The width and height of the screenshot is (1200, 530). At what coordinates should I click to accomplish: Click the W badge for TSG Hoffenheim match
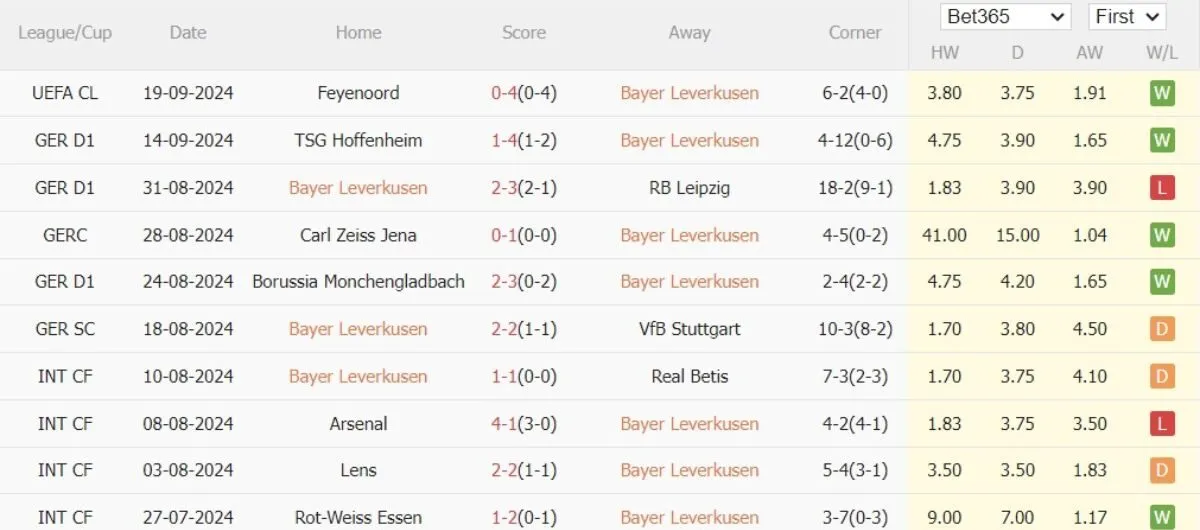click(x=1161, y=141)
